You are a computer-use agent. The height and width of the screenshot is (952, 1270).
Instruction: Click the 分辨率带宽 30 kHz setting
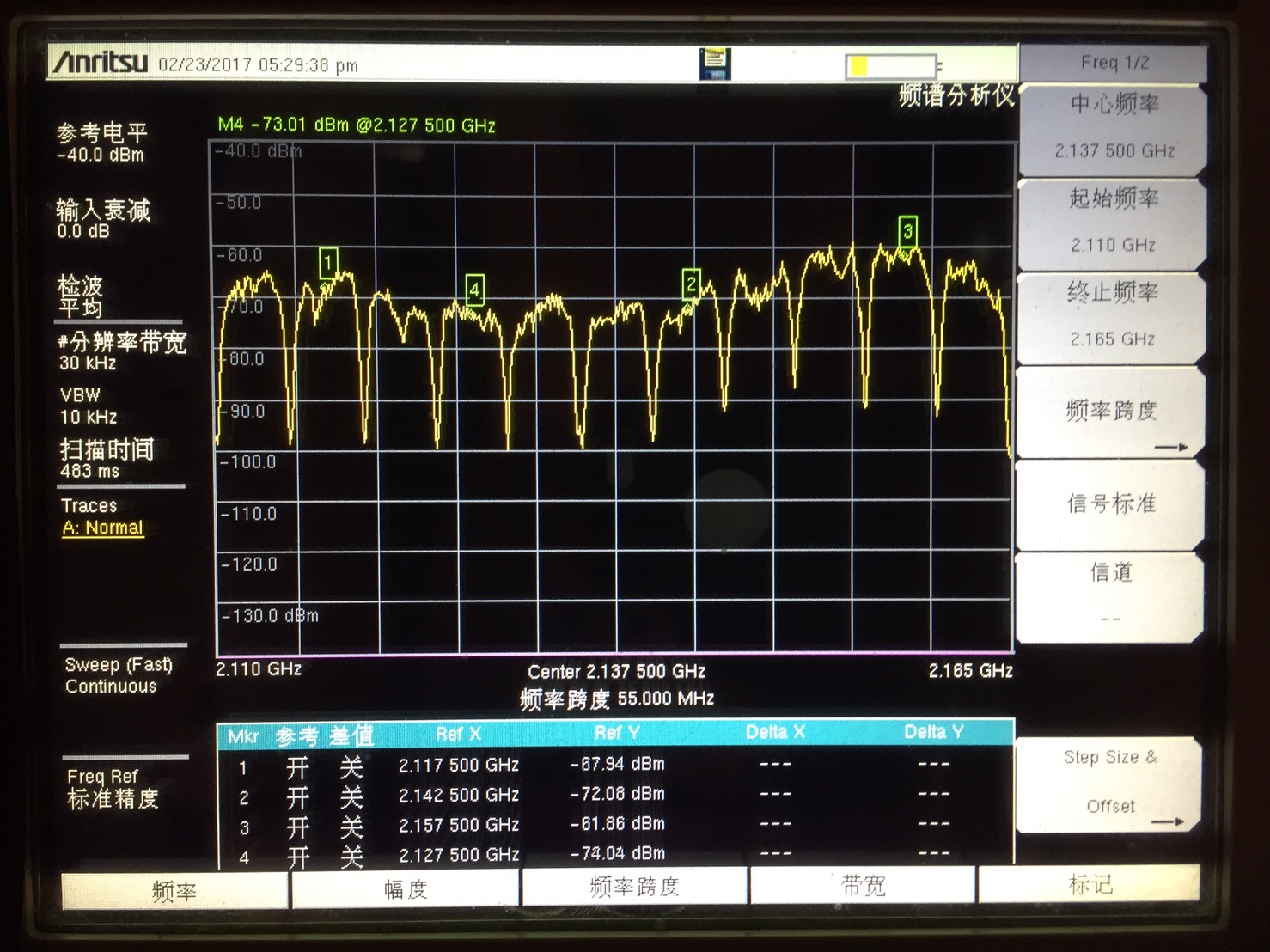pos(121,351)
